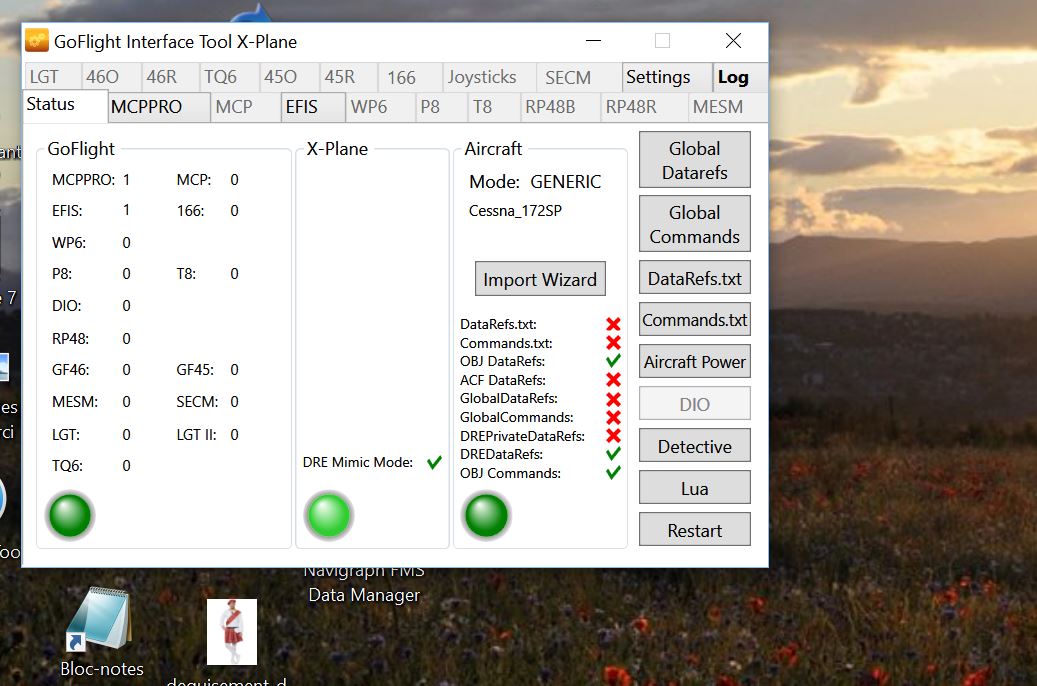Open the desktop image file thumbnail
This screenshot has width=1037, height=686.
[x=232, y=632]
